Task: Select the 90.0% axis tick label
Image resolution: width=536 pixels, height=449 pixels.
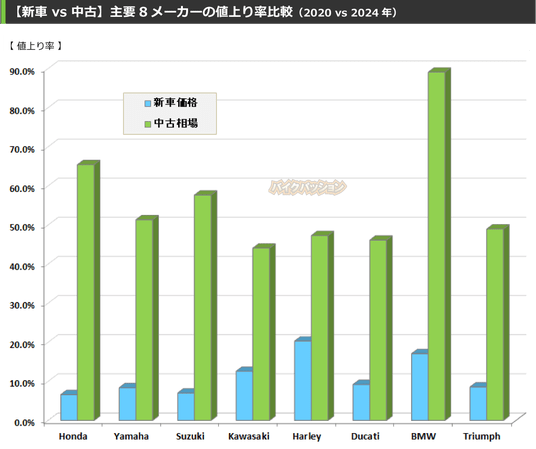Action: [x=22, y=71]
